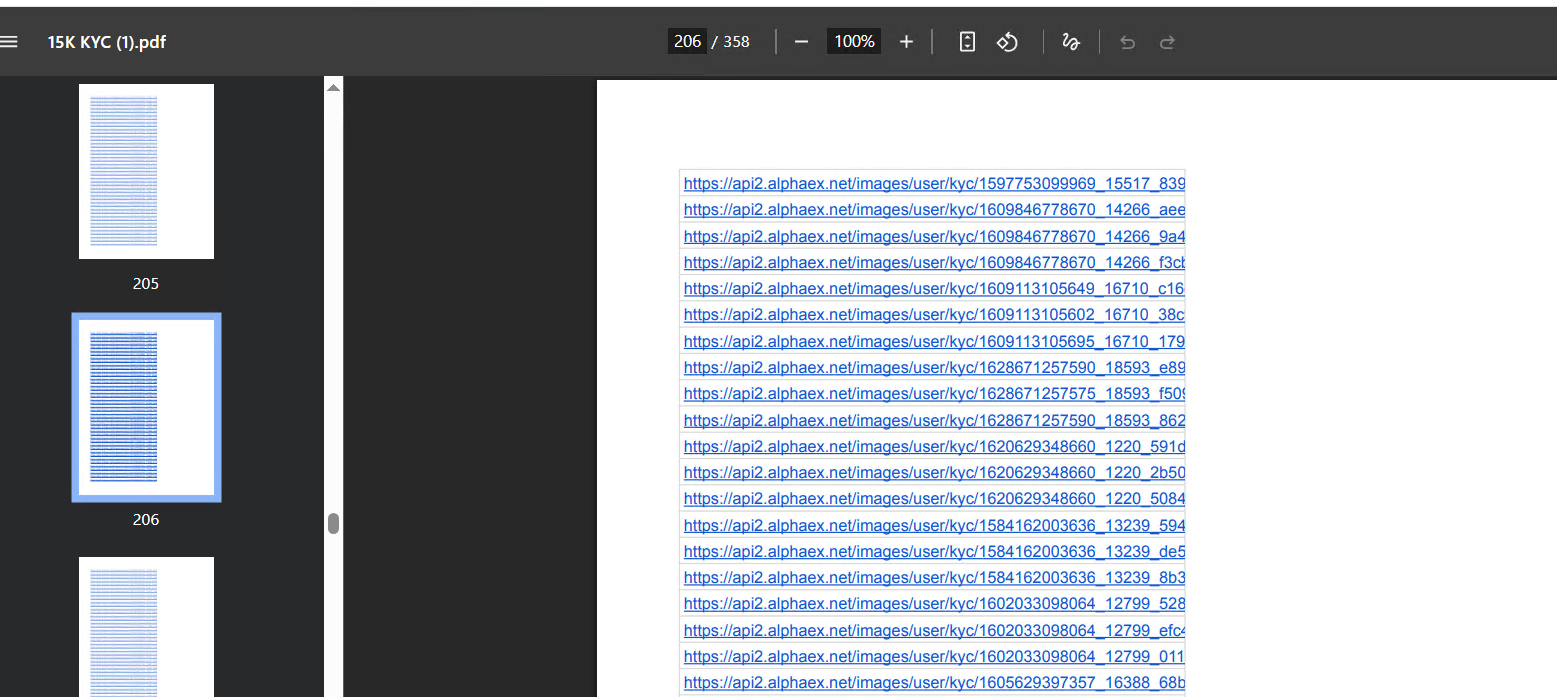The width and height of the screenshot is (1557, 697).
Task: Open the thumbnail below page 206
Action: (146, 626)
